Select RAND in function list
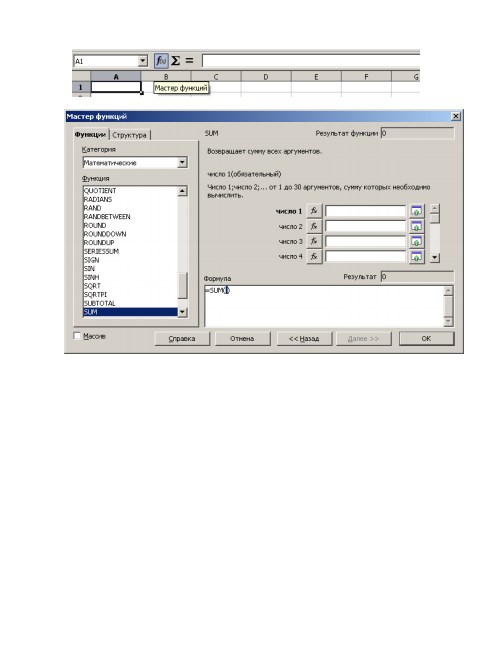Viewport: 502px width, 650px height. 130,208
